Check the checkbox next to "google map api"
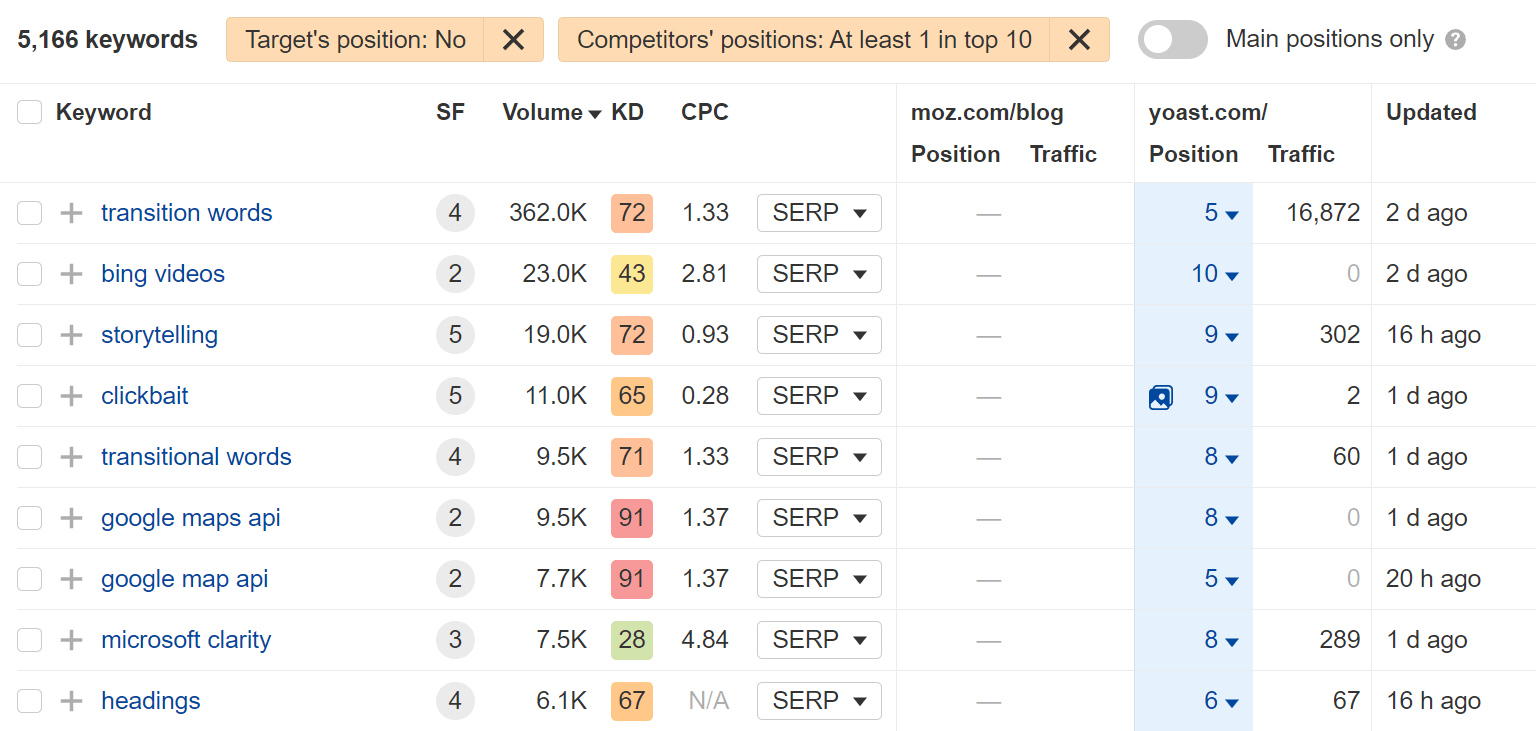This screenshot has width=1536, height=731. [x=29, y=579]
